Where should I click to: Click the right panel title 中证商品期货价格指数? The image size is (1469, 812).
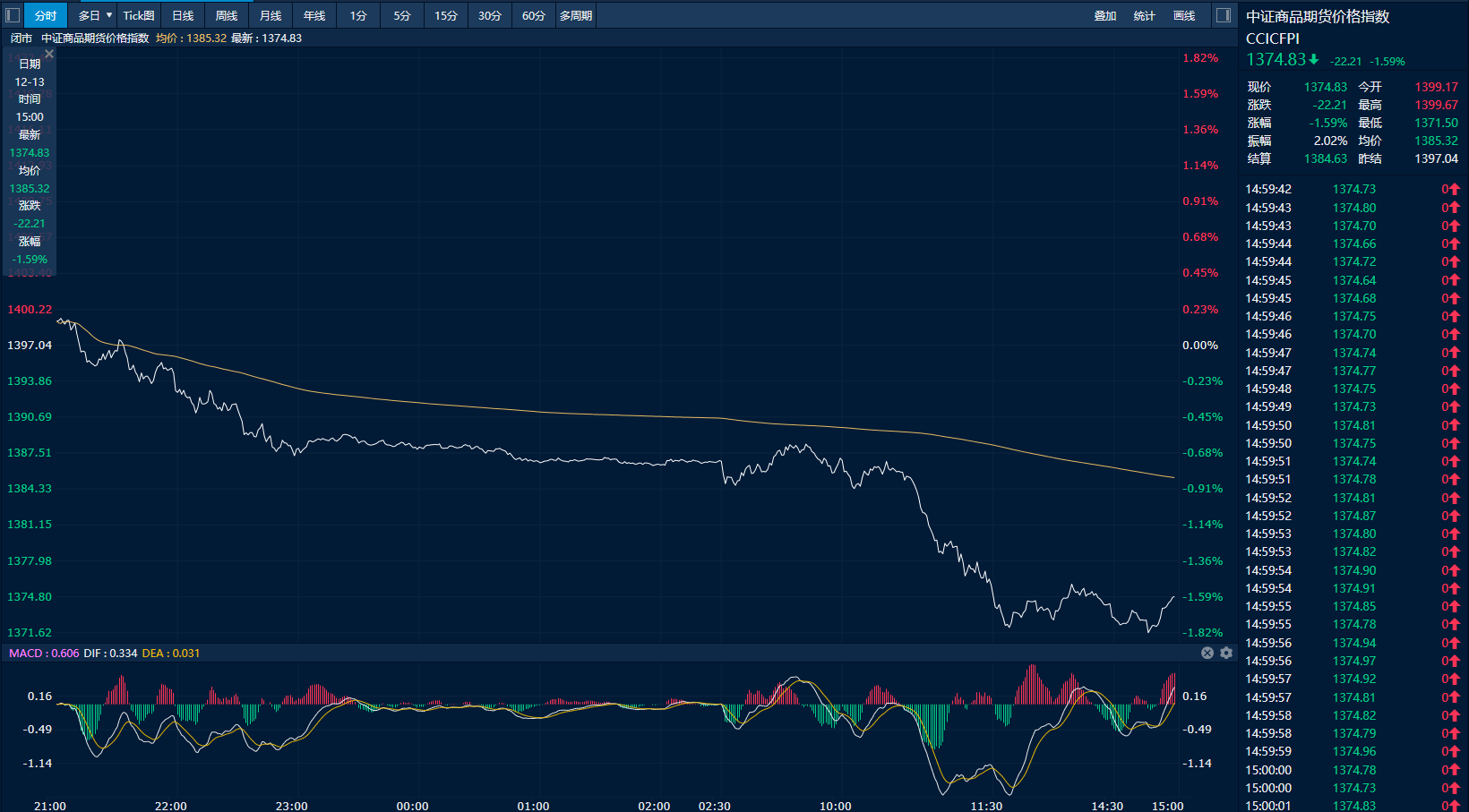(x=1318, y=16)
